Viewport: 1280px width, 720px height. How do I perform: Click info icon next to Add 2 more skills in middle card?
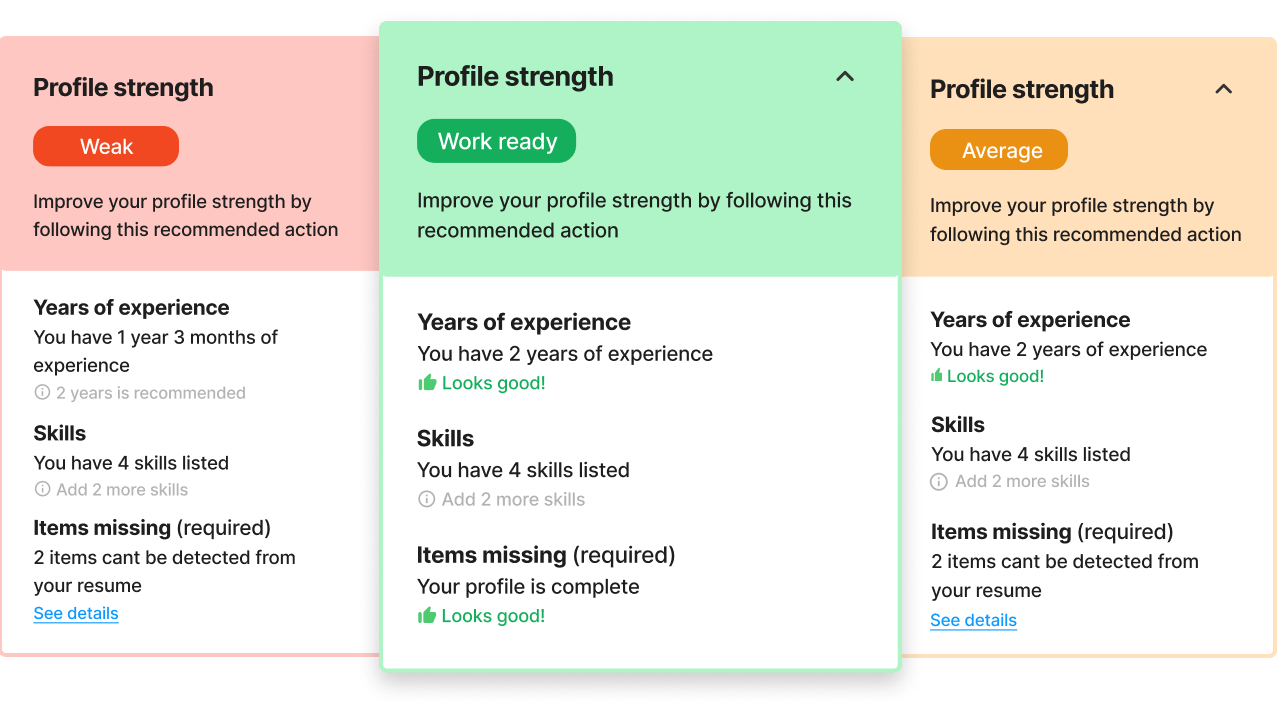click(x=426, y=499)
